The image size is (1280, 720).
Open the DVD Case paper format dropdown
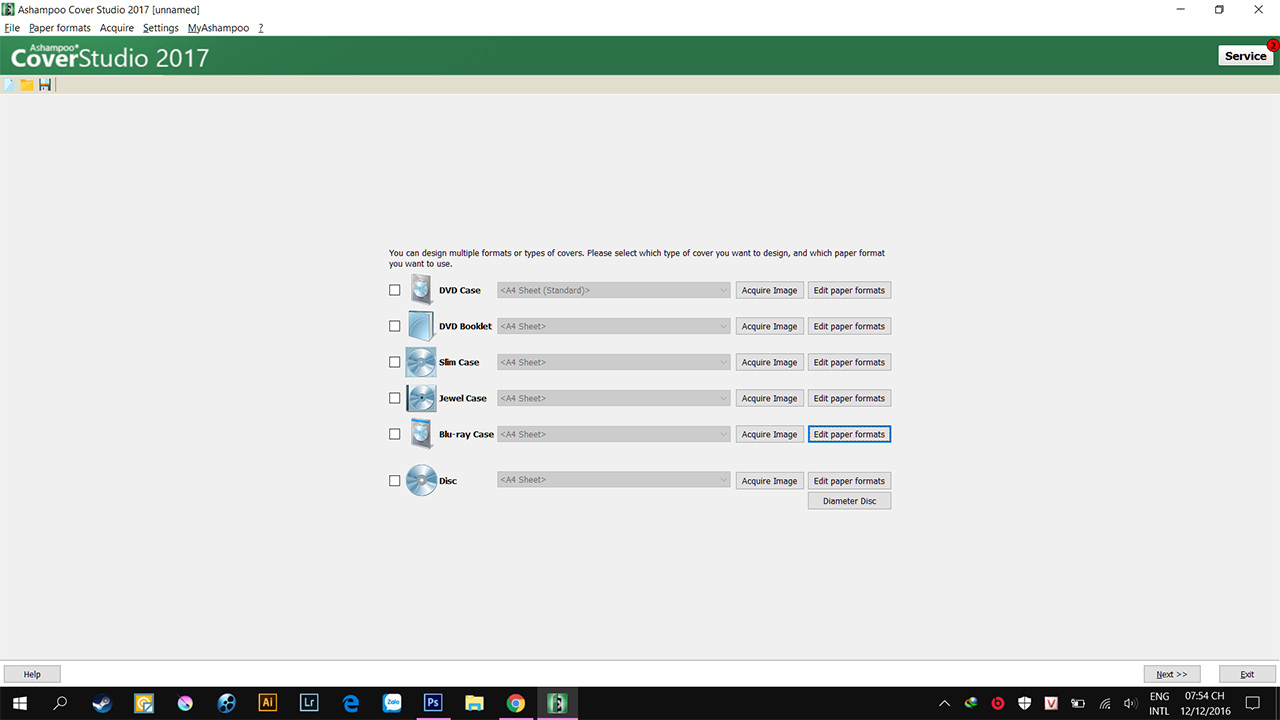click(614, 290)
